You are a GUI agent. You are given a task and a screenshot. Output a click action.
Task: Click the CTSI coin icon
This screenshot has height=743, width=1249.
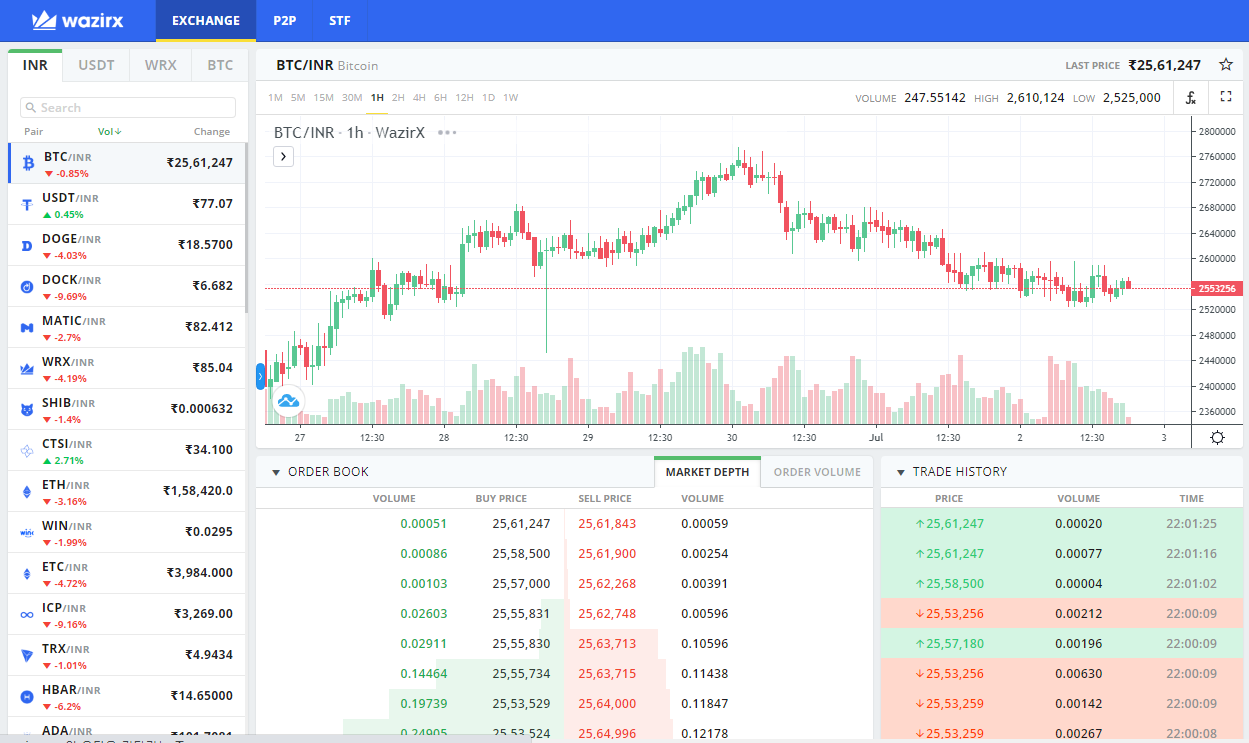coord(27,450)
